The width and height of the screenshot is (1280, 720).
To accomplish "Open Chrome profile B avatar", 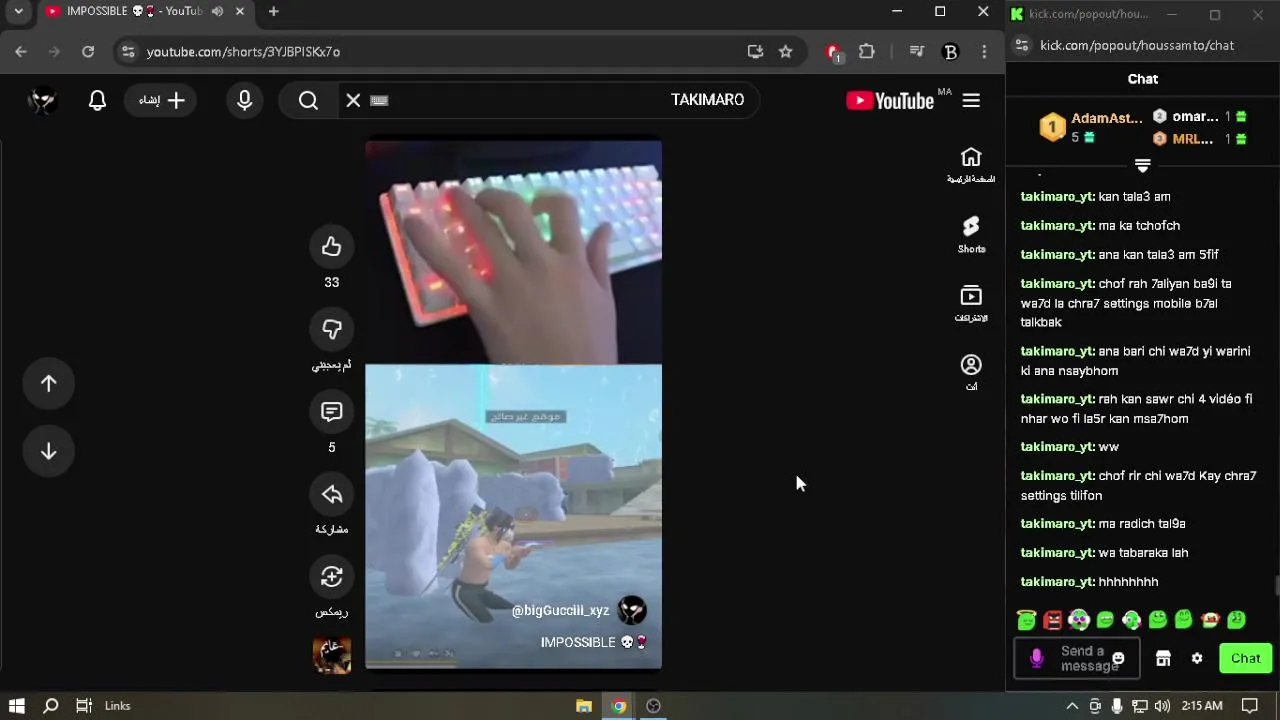I will coord(951,52).
